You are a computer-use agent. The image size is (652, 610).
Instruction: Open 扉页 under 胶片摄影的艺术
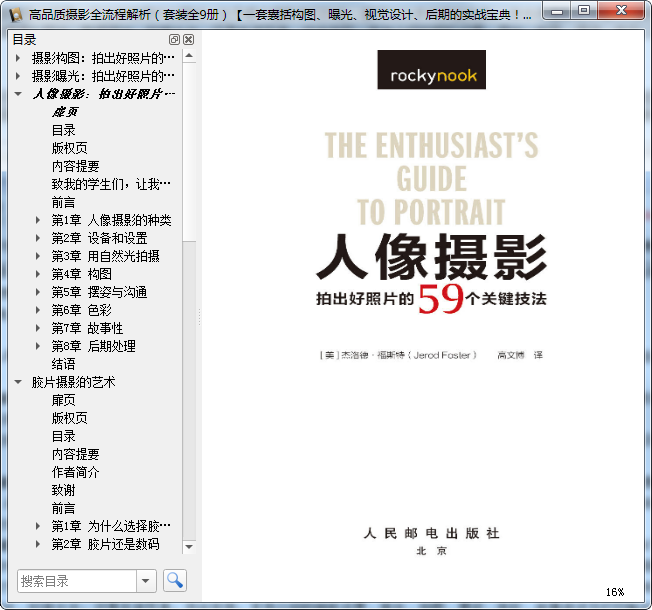click(63, 400)
